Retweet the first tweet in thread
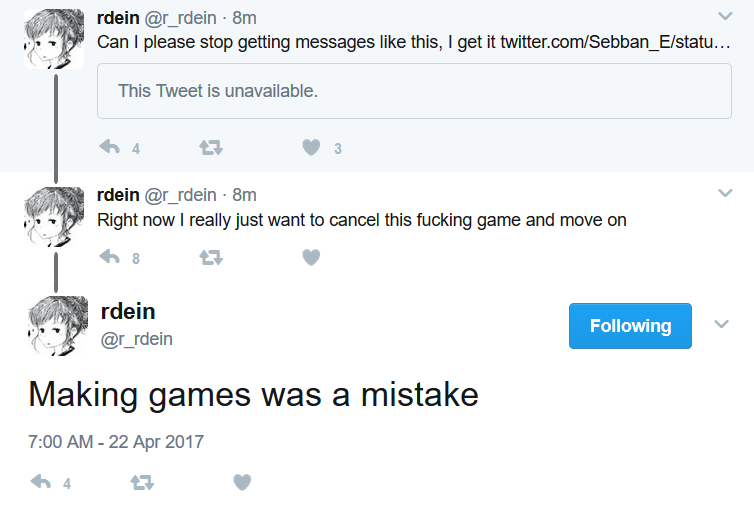Image resolution: width=754 pixels, height=507 pixels. 211,148
